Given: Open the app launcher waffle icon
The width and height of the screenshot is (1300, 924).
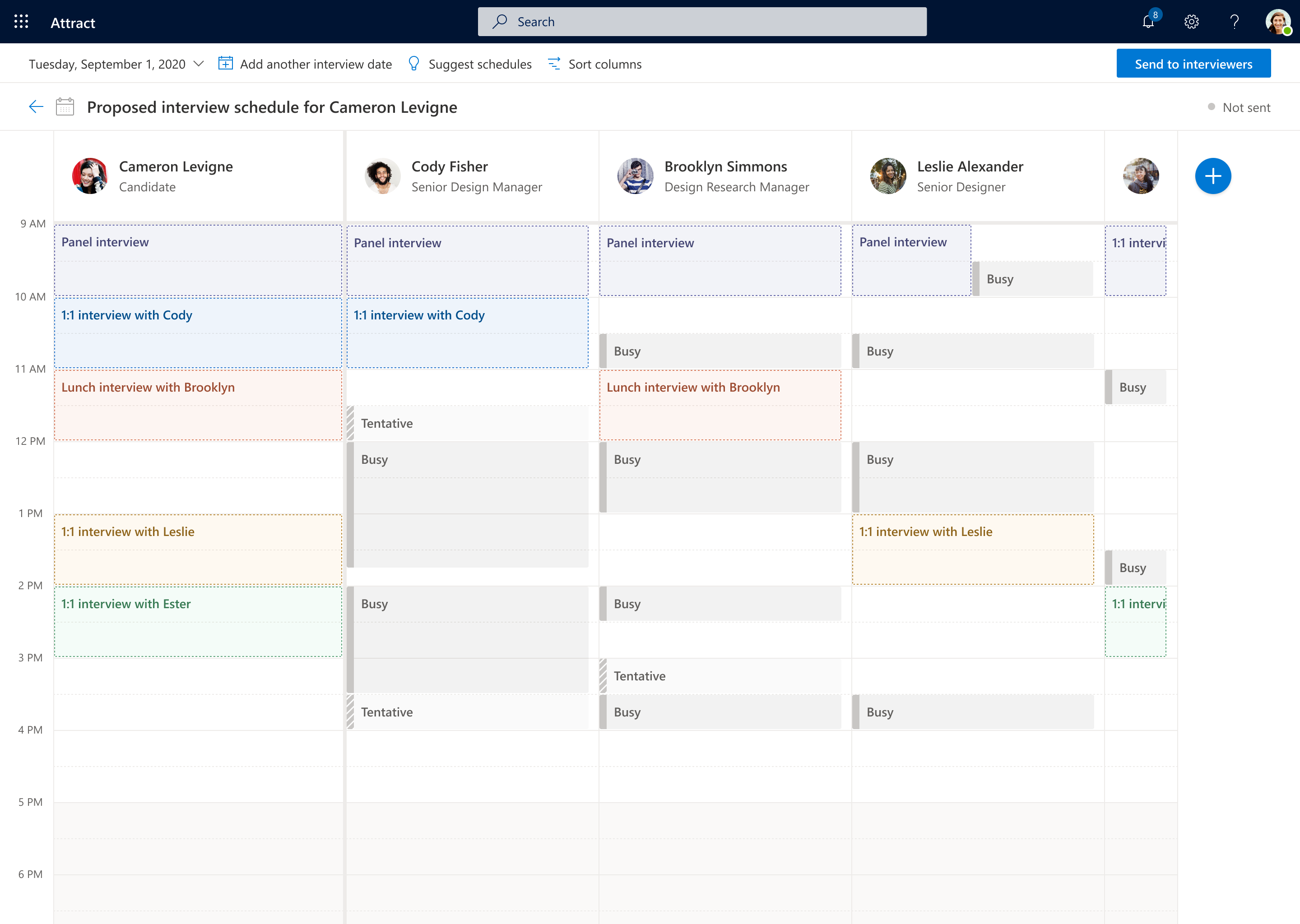Looking at the screenshot, I should pos(21,22).
